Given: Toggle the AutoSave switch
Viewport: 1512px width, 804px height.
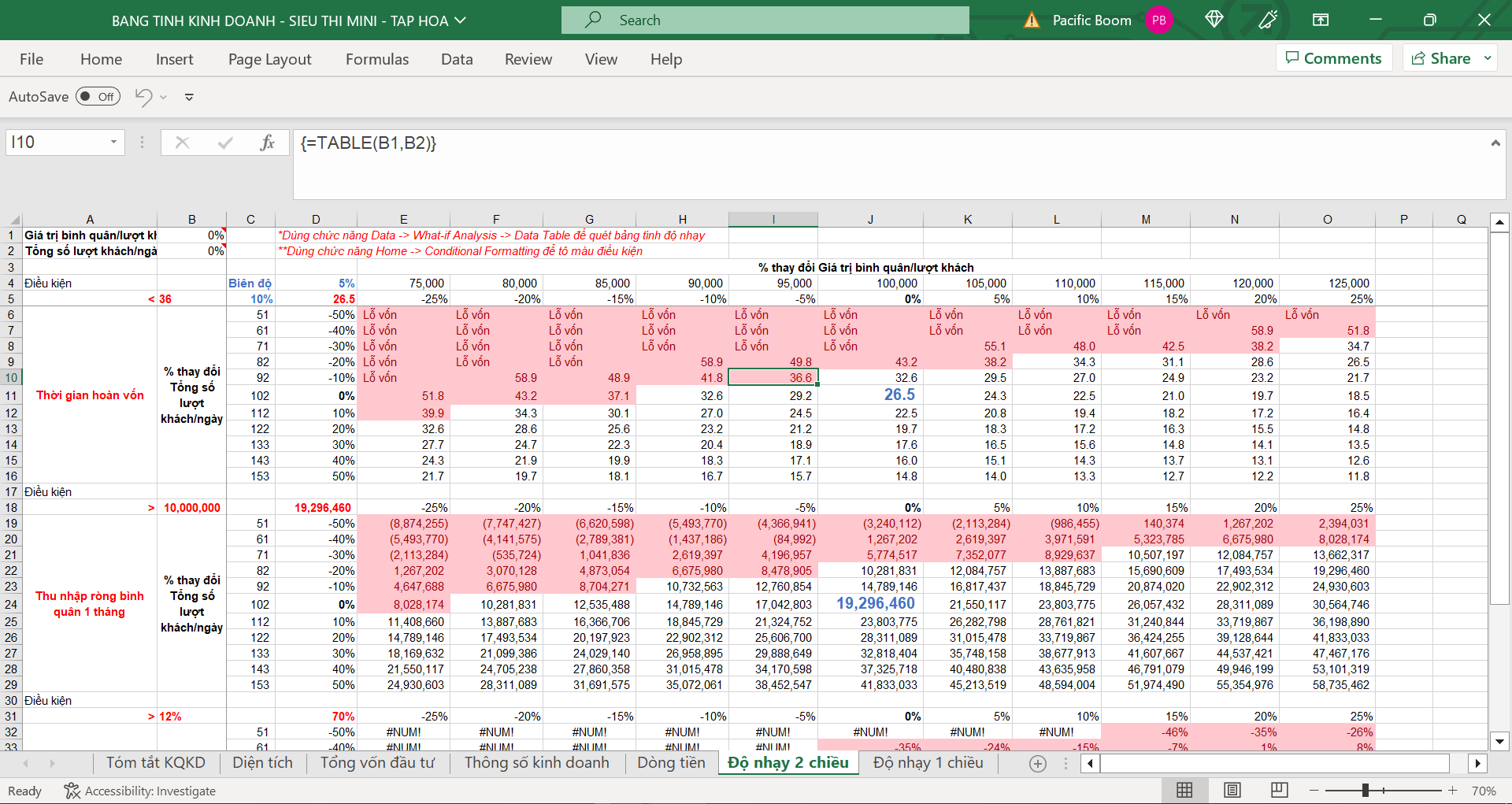Looking at the screenshot, I should pyautogui.click(x=98, y=97).
